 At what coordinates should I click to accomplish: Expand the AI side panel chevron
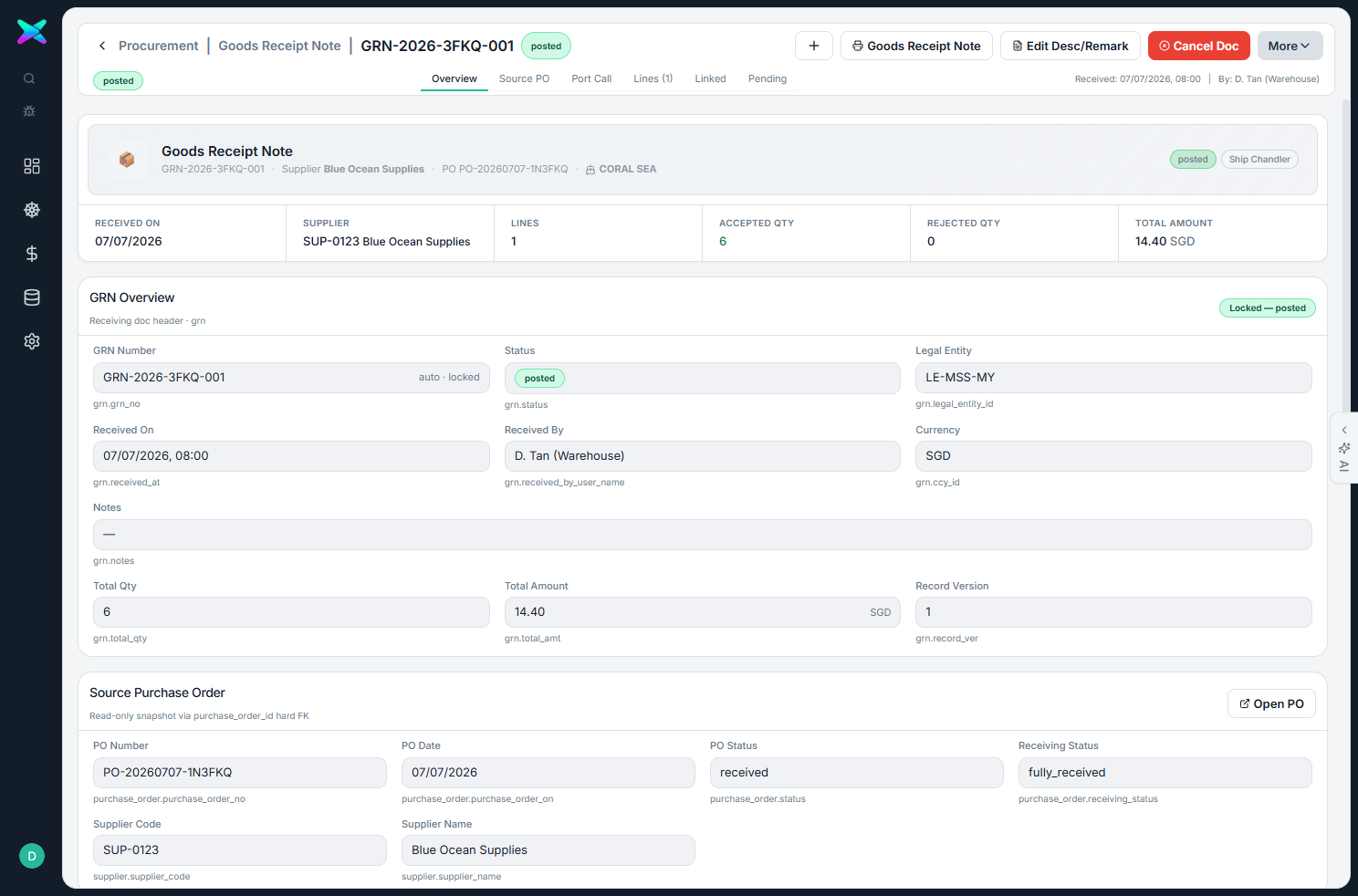(1344, 430)
